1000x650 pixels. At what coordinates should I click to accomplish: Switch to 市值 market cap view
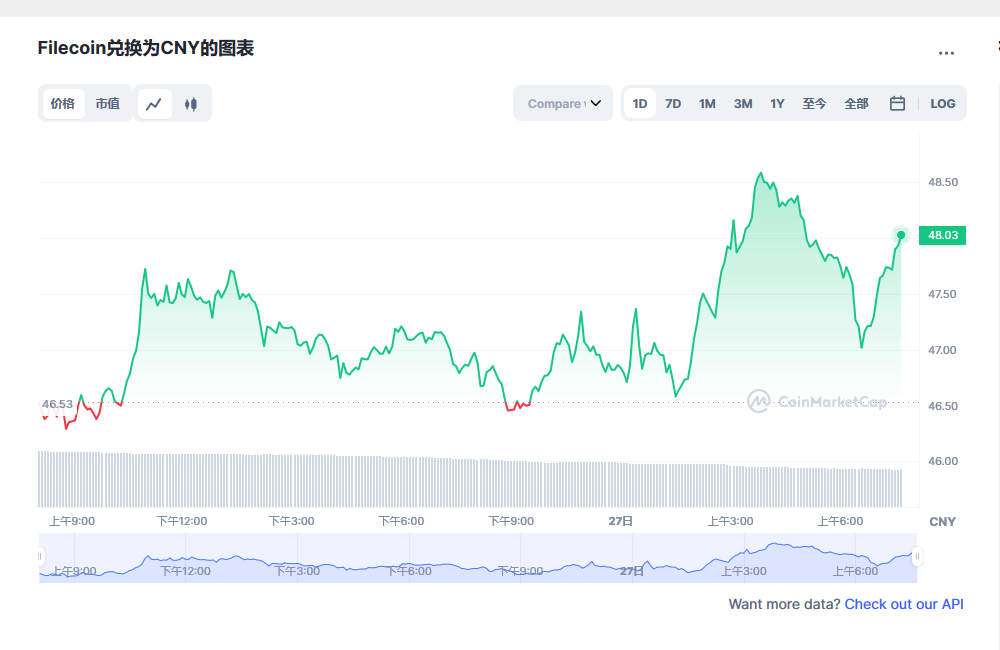[108, 103]
